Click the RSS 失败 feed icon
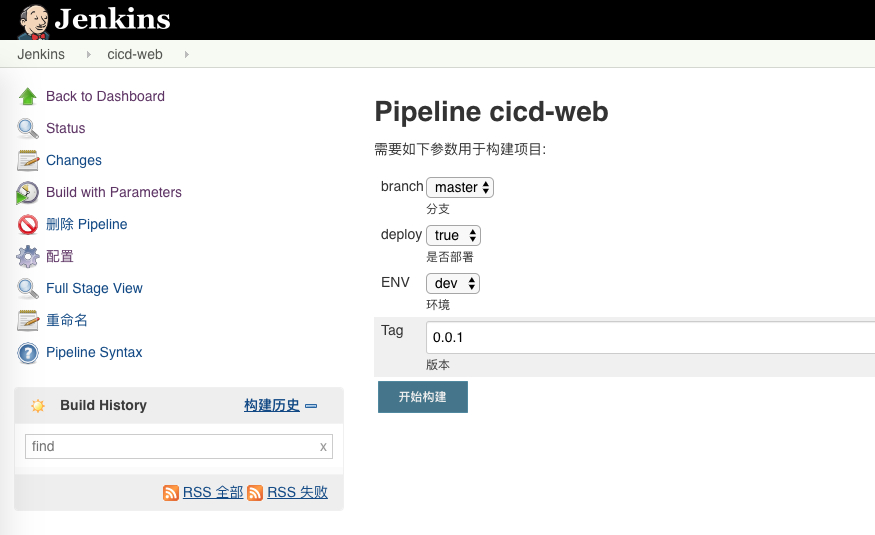875x535 pixels. pos(255,493)
